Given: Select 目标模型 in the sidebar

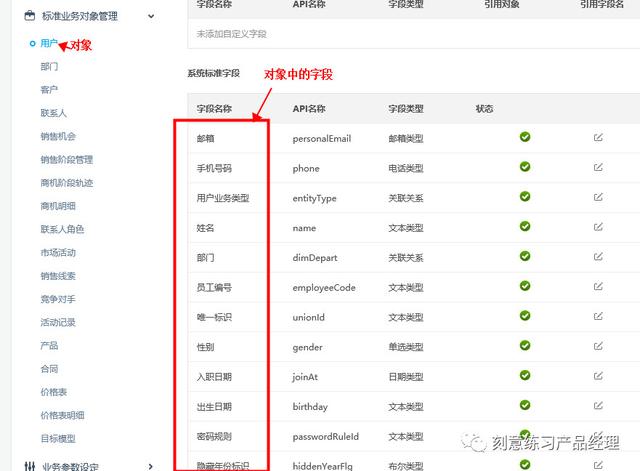Looking at the screenshot, I should click(58, 438).
